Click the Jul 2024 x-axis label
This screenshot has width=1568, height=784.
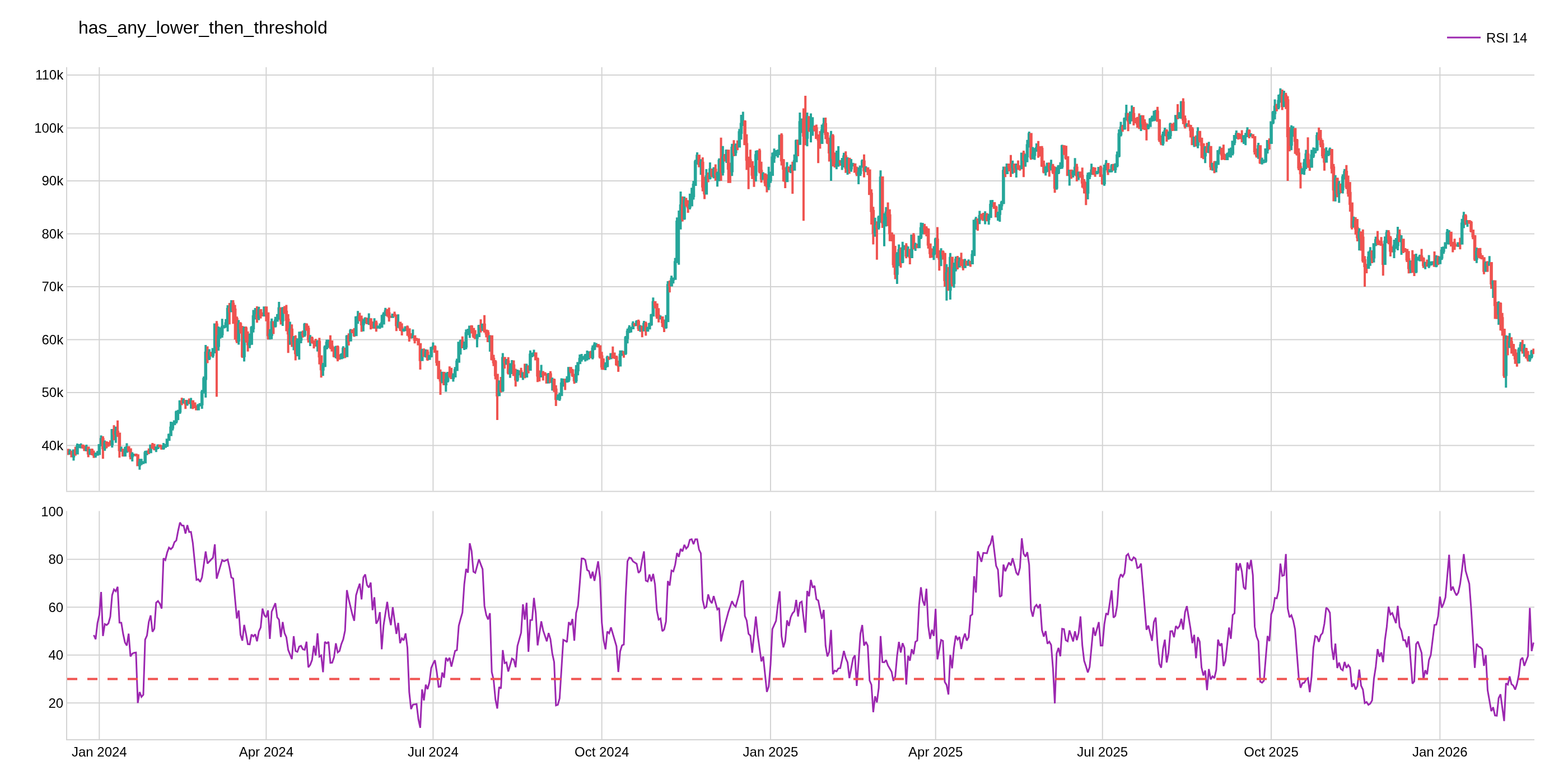click(x=433, y=752)
